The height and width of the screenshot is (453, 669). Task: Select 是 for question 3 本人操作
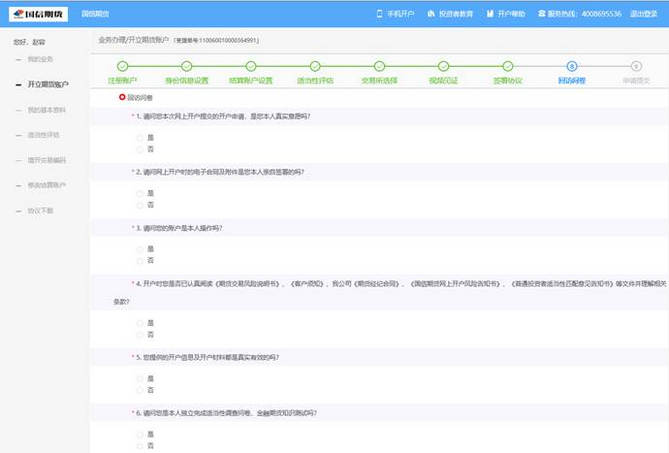click(x=140, y=249)
